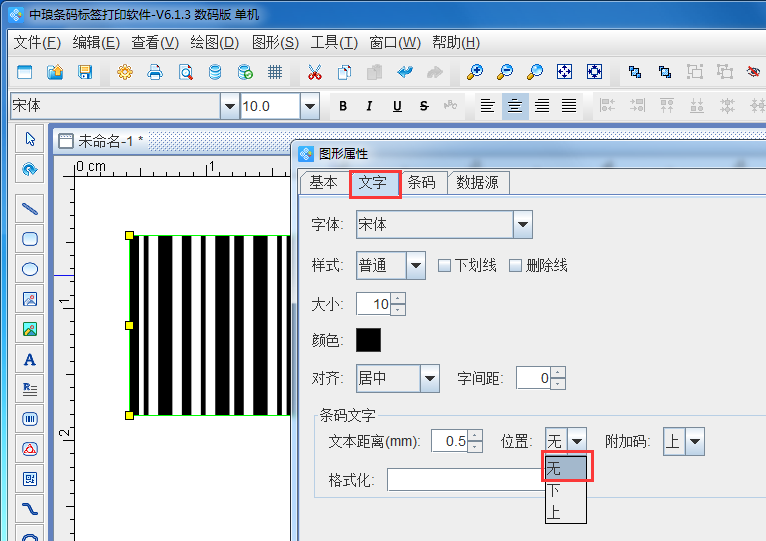Open the 工具(T) menu

tap(334, 42)
